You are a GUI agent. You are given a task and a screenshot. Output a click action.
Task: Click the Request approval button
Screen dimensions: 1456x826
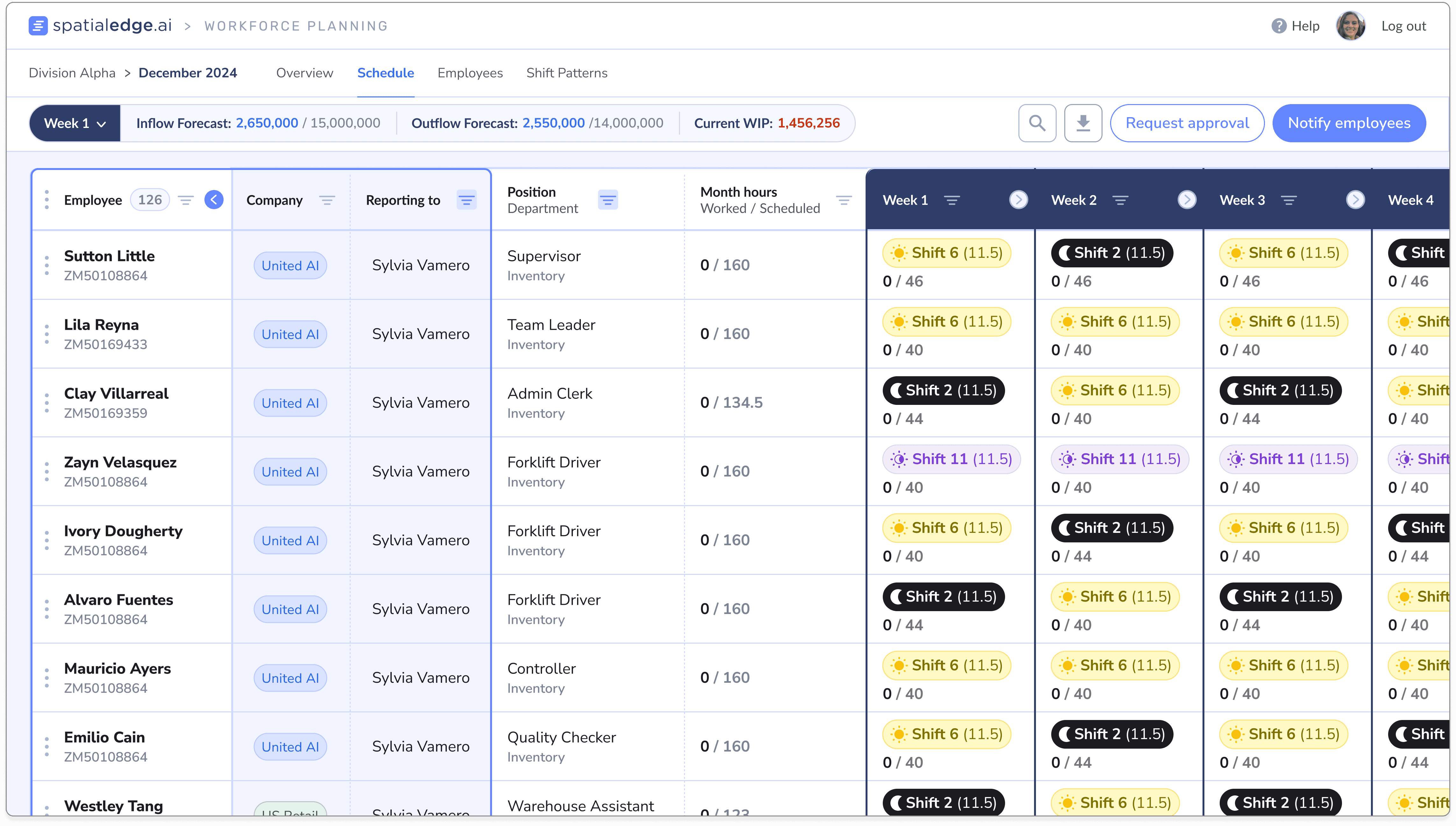pos(1187,123)
